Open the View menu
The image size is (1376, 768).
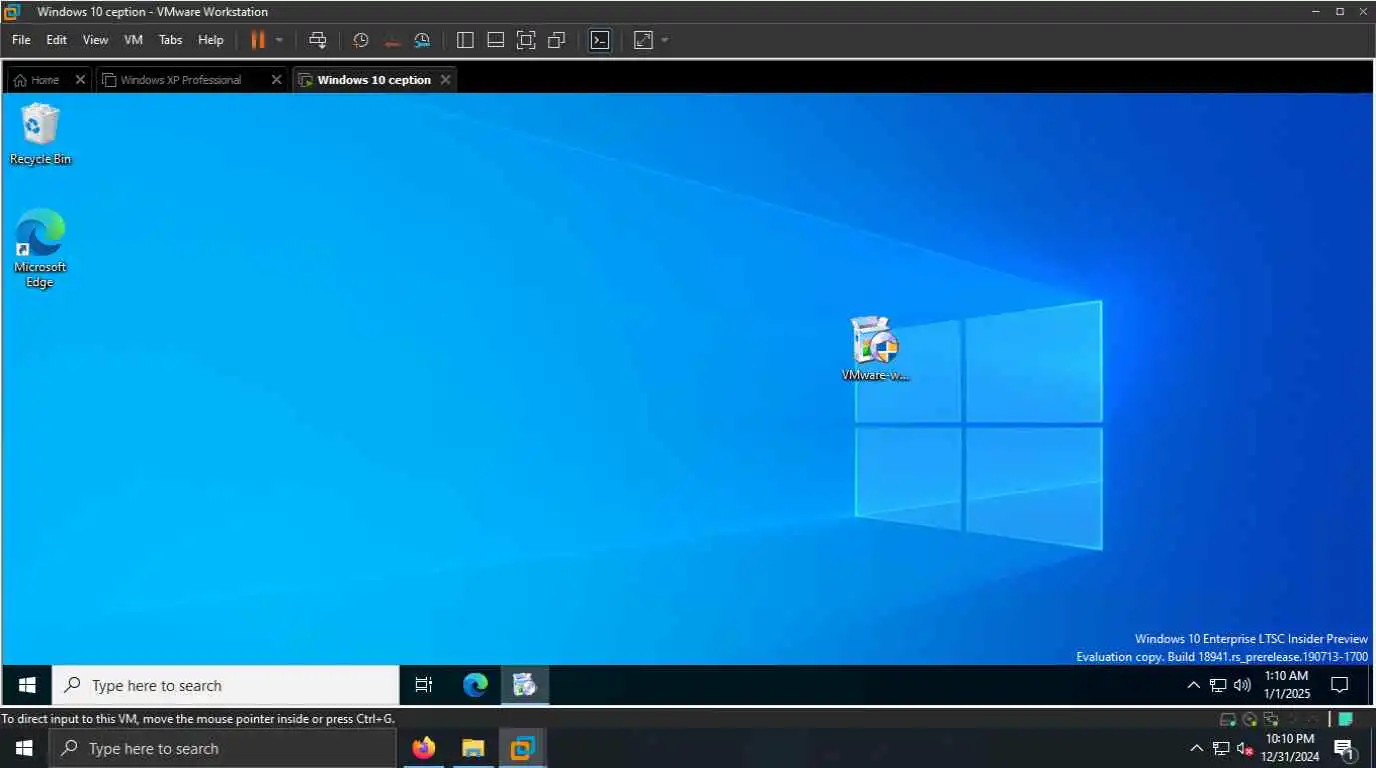click(95, 40)
